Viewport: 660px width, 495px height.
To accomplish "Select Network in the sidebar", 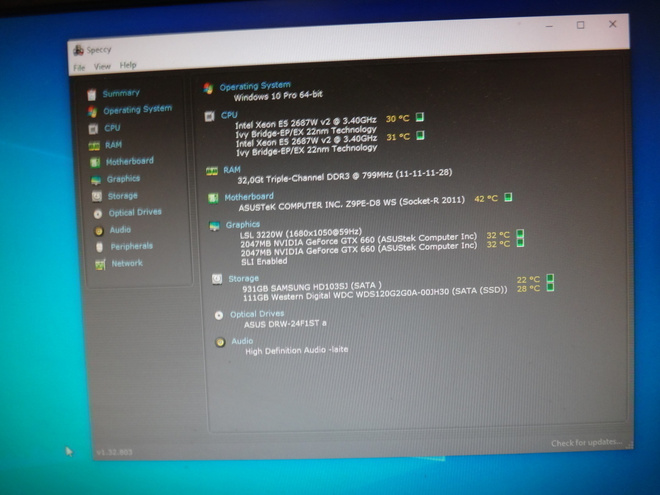I will point(127,263).
